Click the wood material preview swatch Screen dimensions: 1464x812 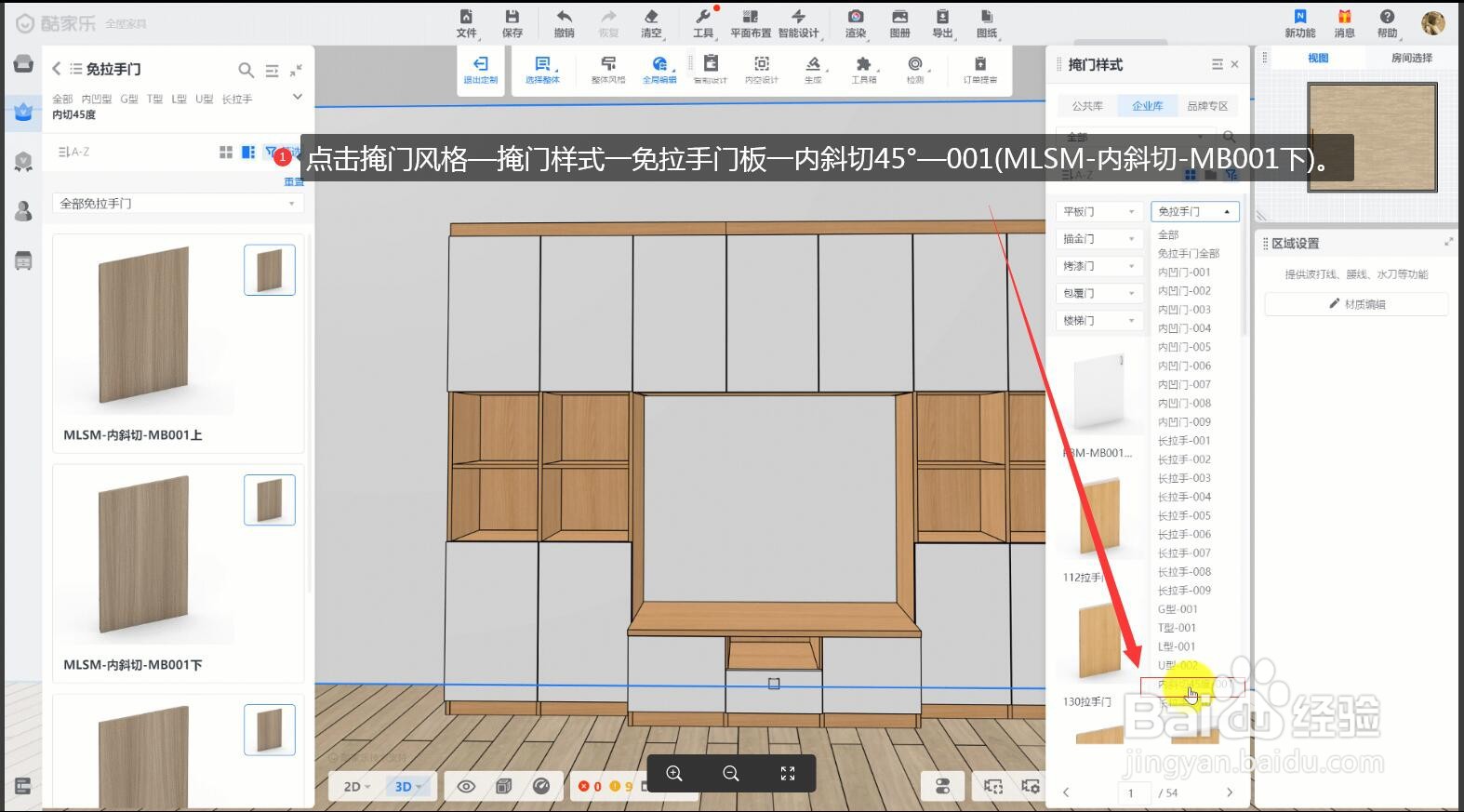[x=1373, y=137]
